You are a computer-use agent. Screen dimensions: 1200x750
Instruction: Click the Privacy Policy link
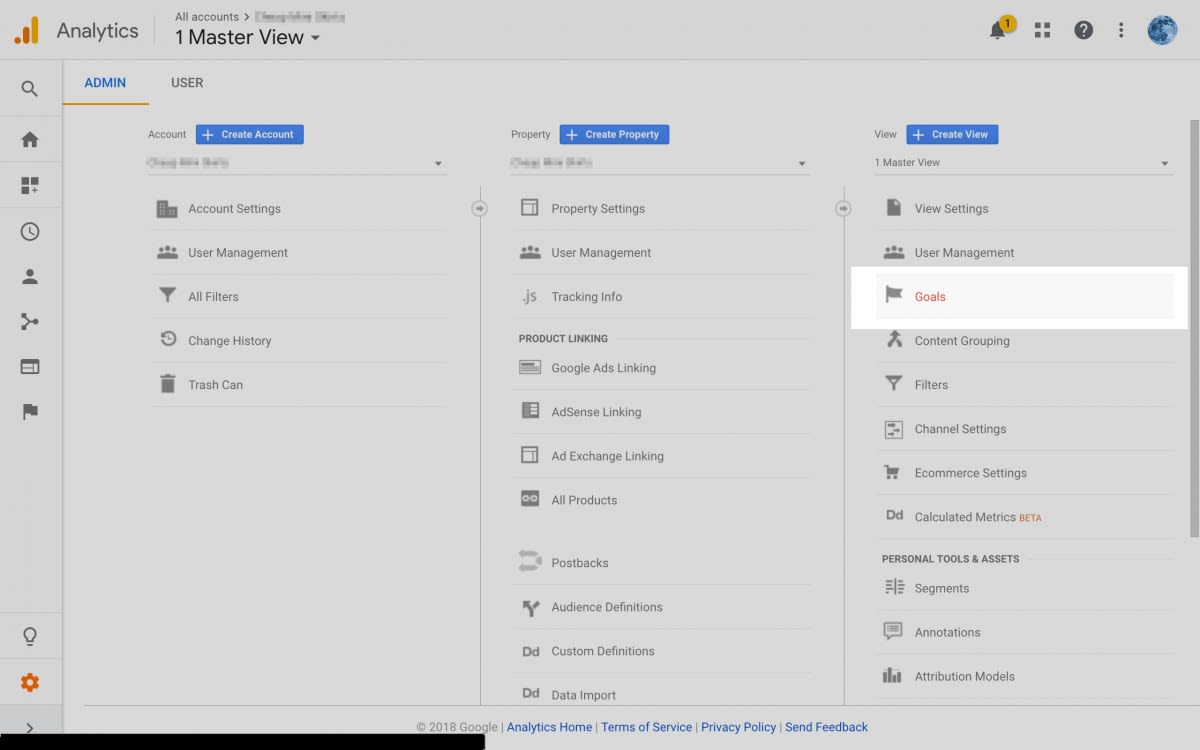(738, 727)
